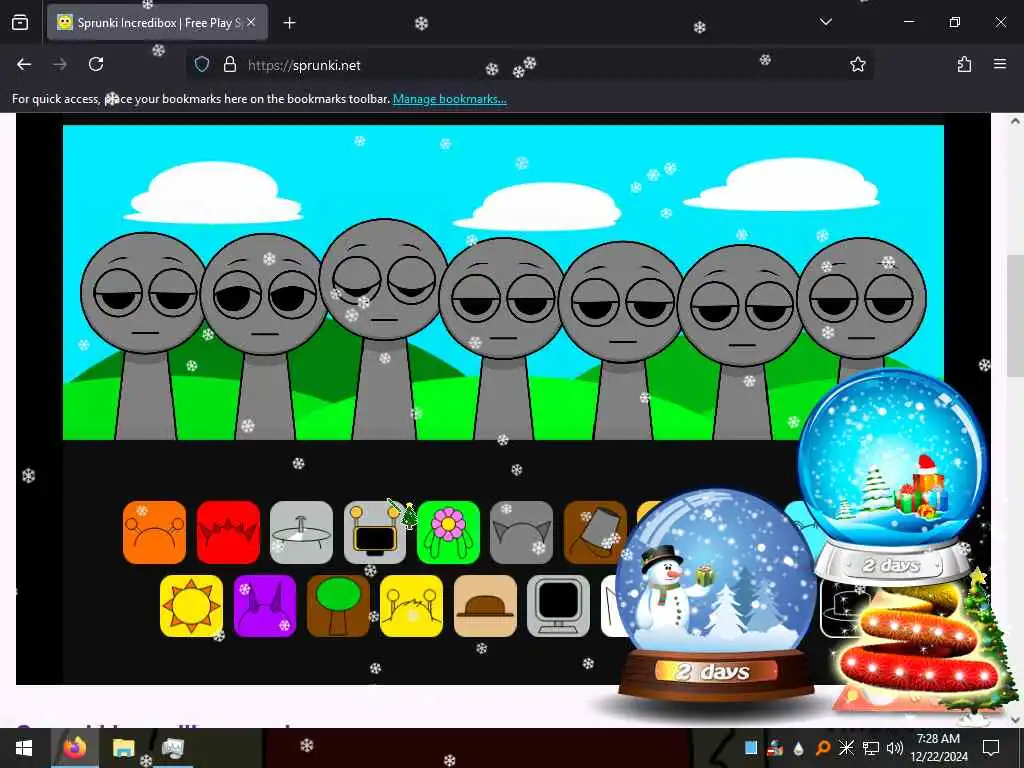The height and width of the screenshot is (768, 1024).
Task: View site security lock info
Action: tap(229, 65)
